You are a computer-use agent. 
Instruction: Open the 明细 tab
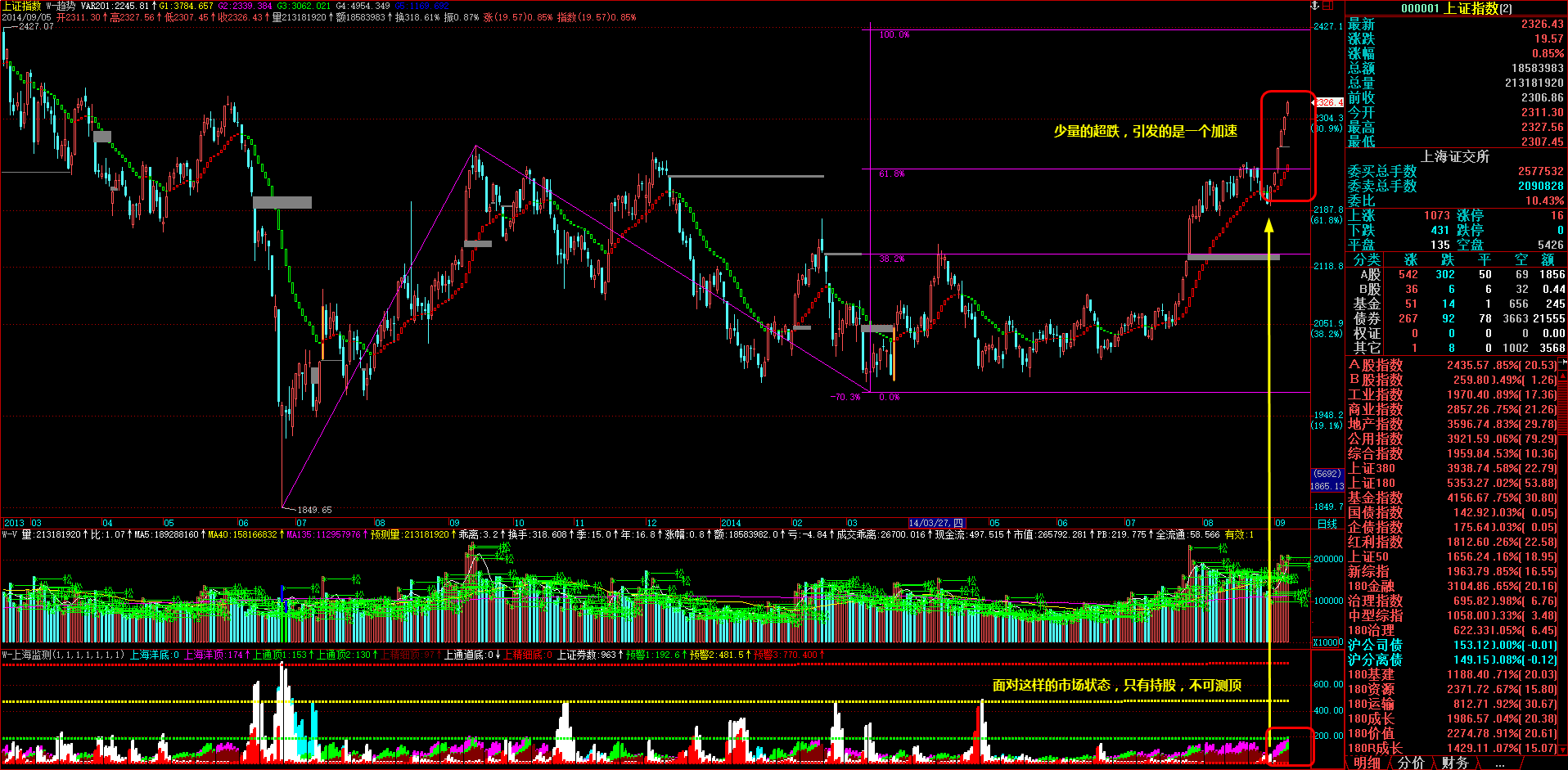(x=1367, y=763)
